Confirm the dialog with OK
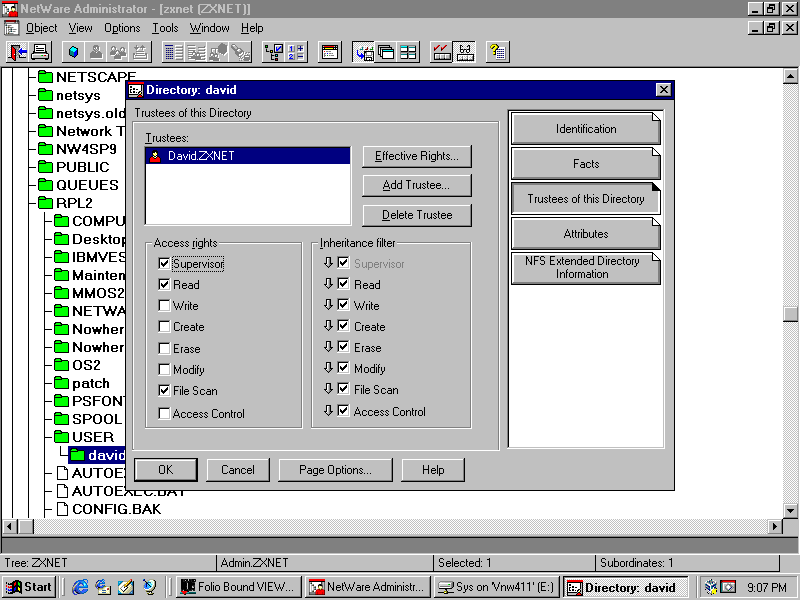800x600 pixels. 166,469
